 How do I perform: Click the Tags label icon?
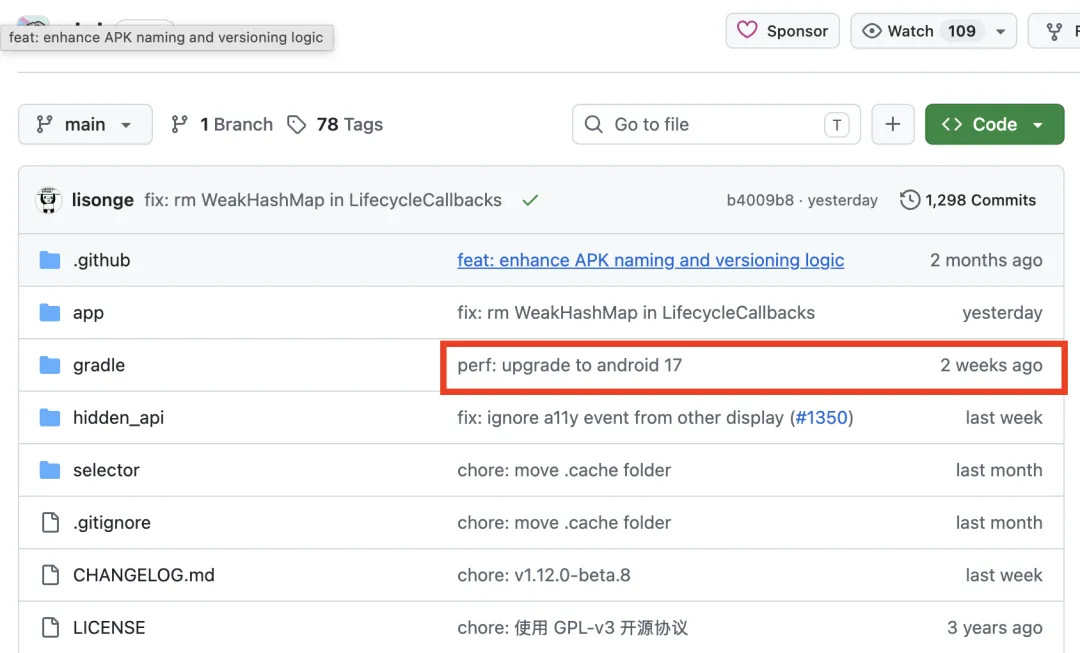(x=296, y=125)
